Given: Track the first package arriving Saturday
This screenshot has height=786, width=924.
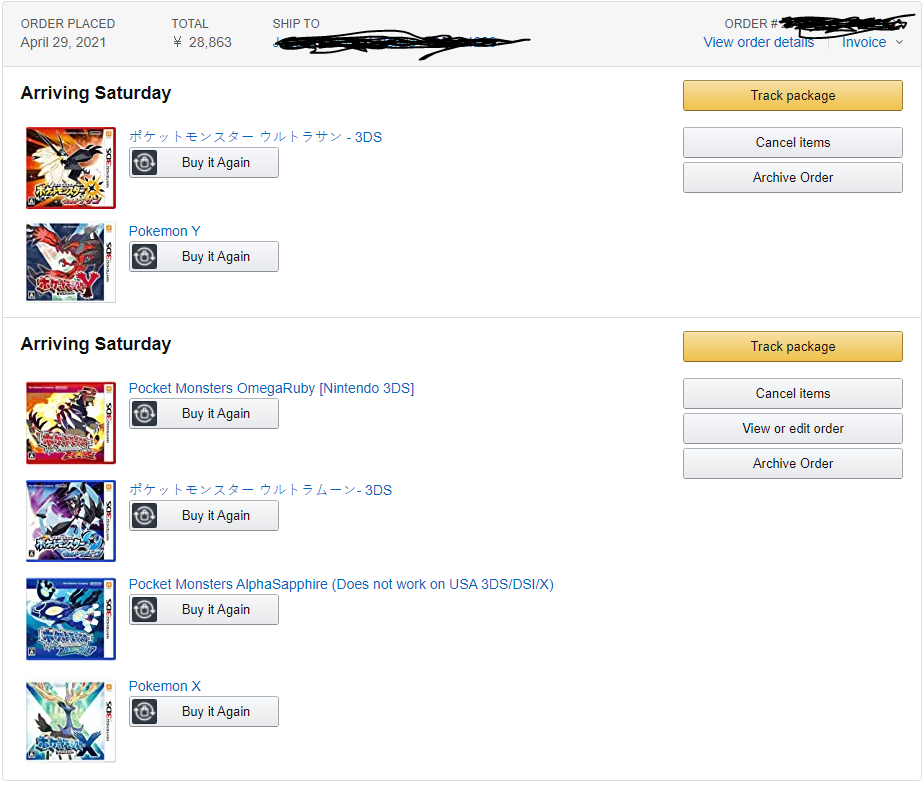Looking at the screenshot, I should pos(793,95).
